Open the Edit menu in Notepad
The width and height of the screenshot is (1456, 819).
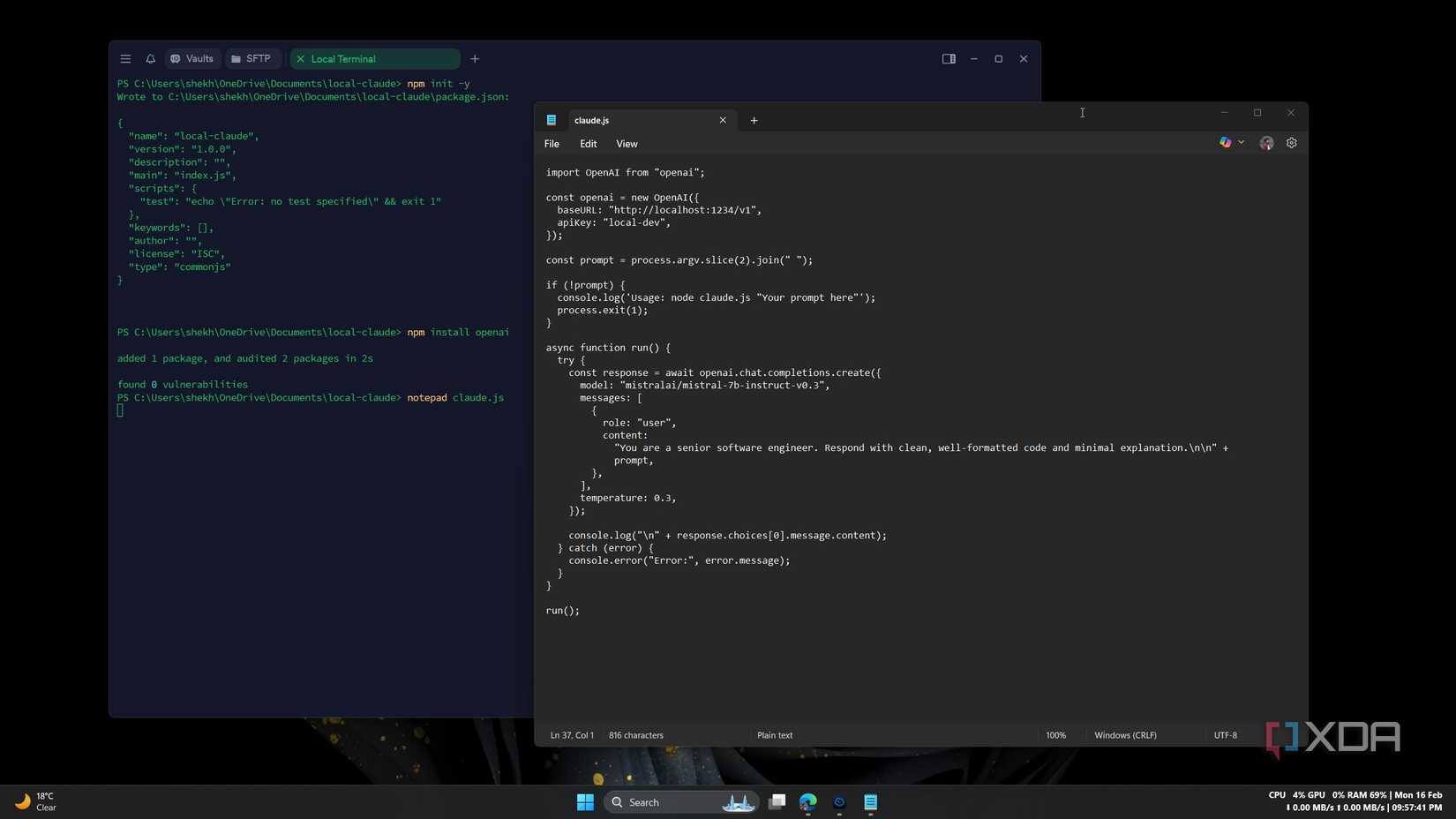click(589, 144)
